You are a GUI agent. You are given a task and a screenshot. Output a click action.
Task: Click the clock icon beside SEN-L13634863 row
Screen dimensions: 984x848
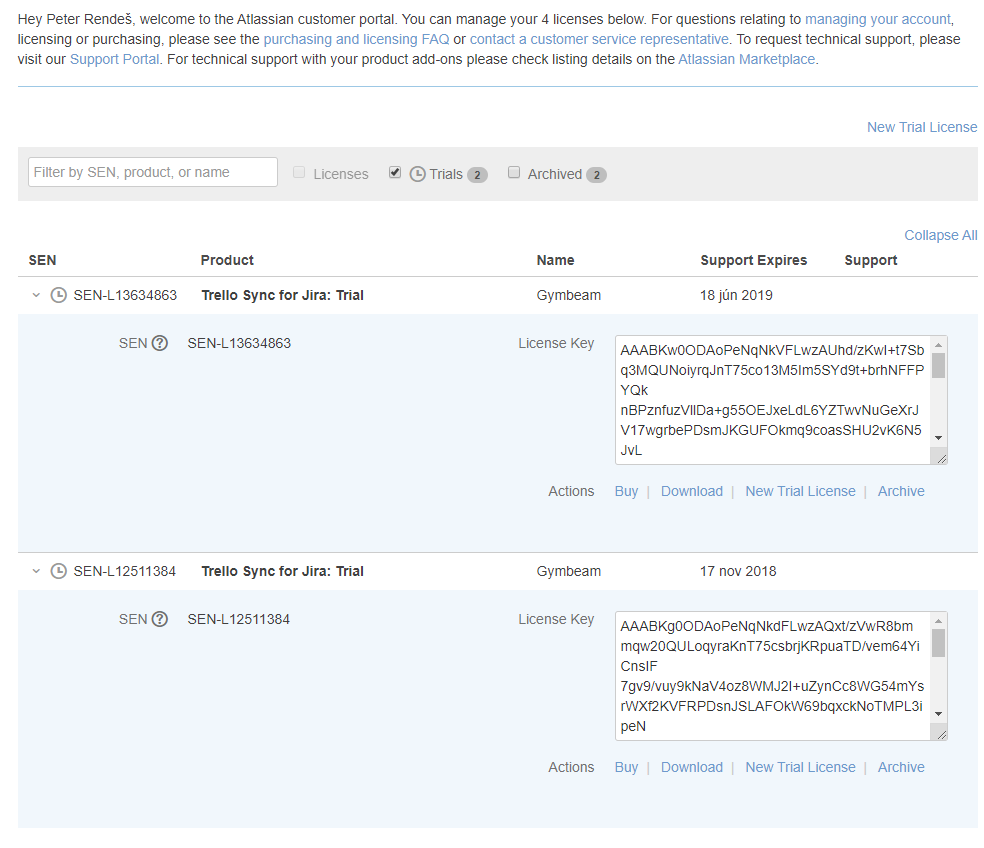58,295
